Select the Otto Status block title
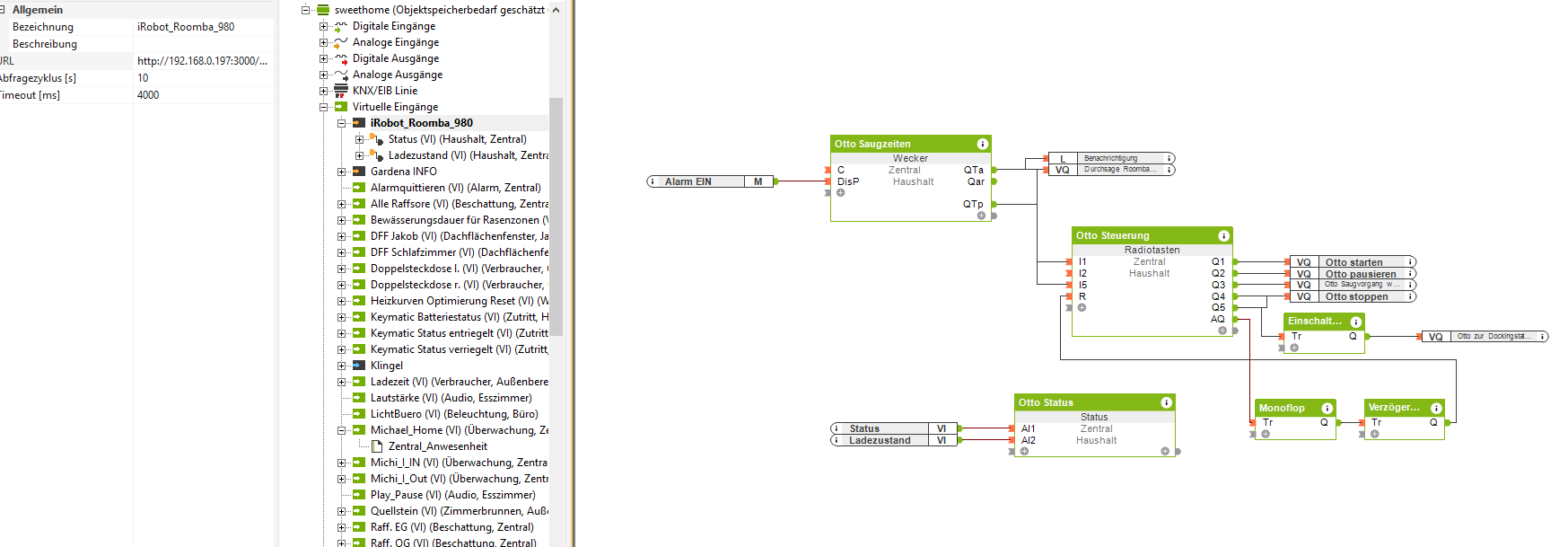 1046,402
